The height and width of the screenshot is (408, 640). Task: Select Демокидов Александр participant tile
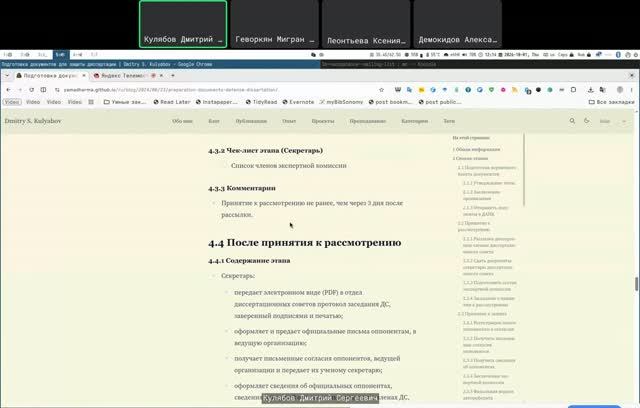[458, 24]
